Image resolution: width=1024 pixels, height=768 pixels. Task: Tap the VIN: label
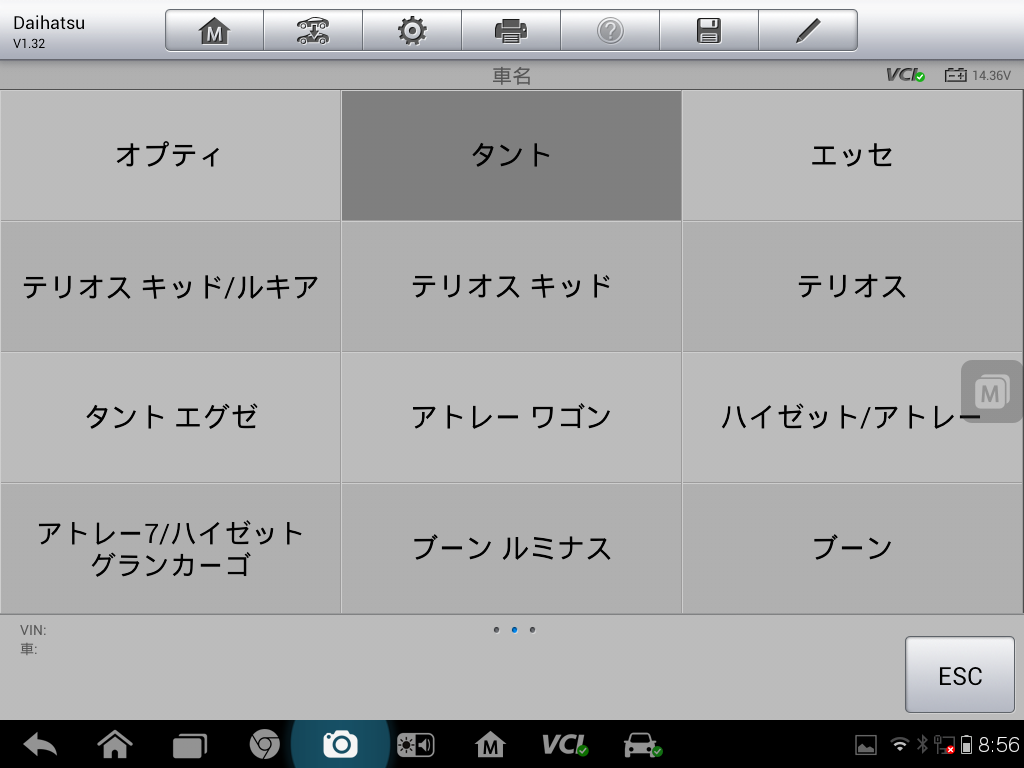point(33,630)
